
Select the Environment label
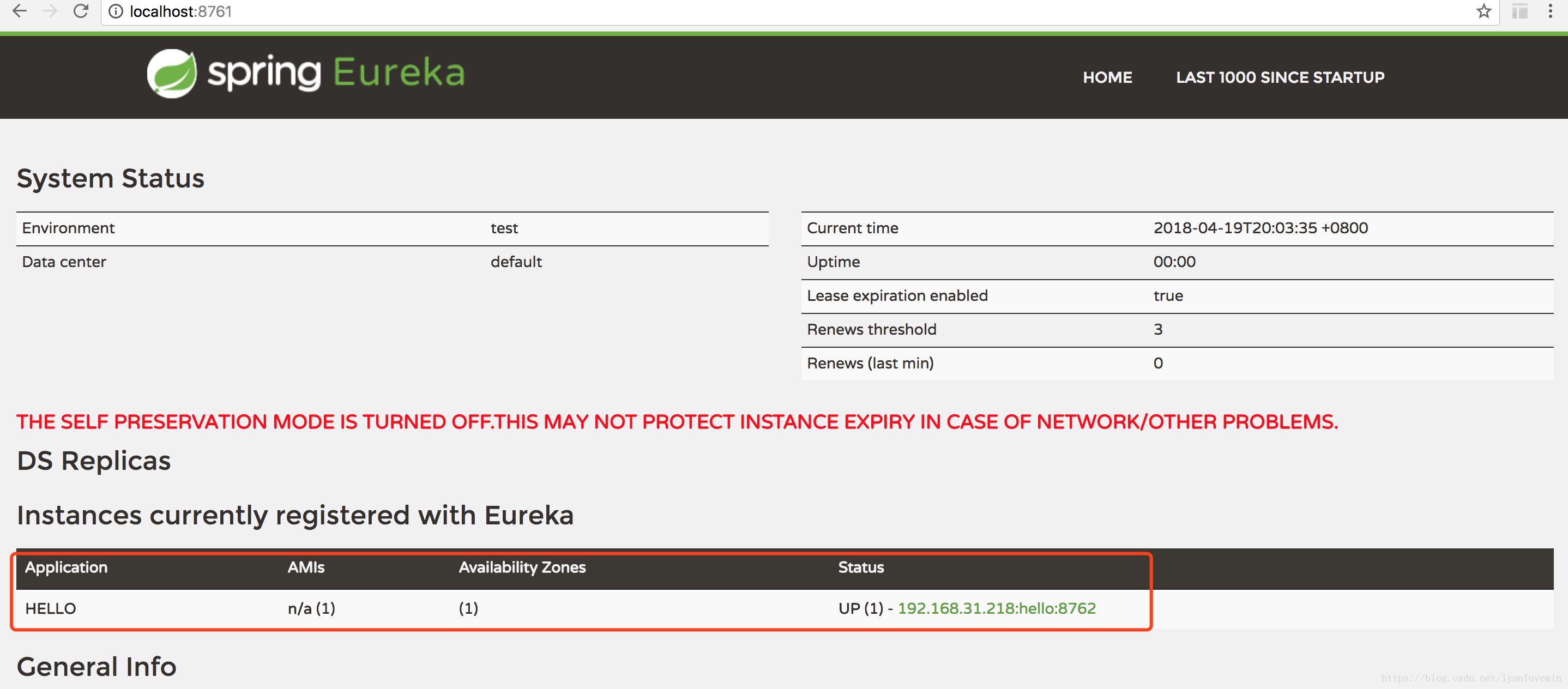pyautogui.click(x=68, y=228)
